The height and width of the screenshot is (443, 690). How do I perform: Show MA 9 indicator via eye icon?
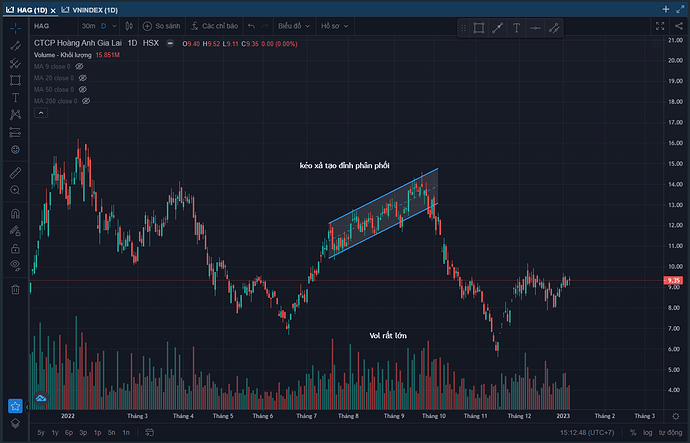coord(79,66)
